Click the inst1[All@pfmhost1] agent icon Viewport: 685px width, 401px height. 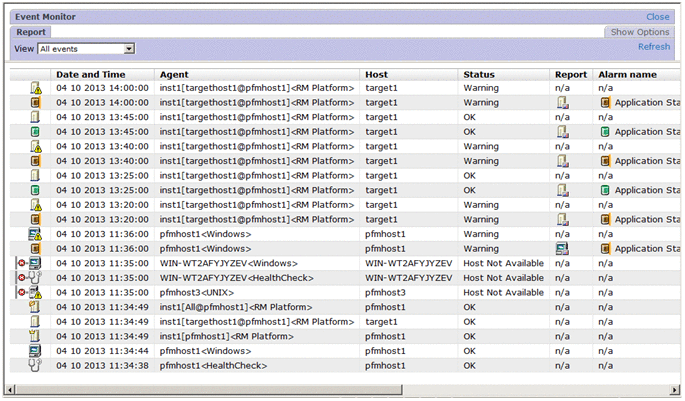36,307
